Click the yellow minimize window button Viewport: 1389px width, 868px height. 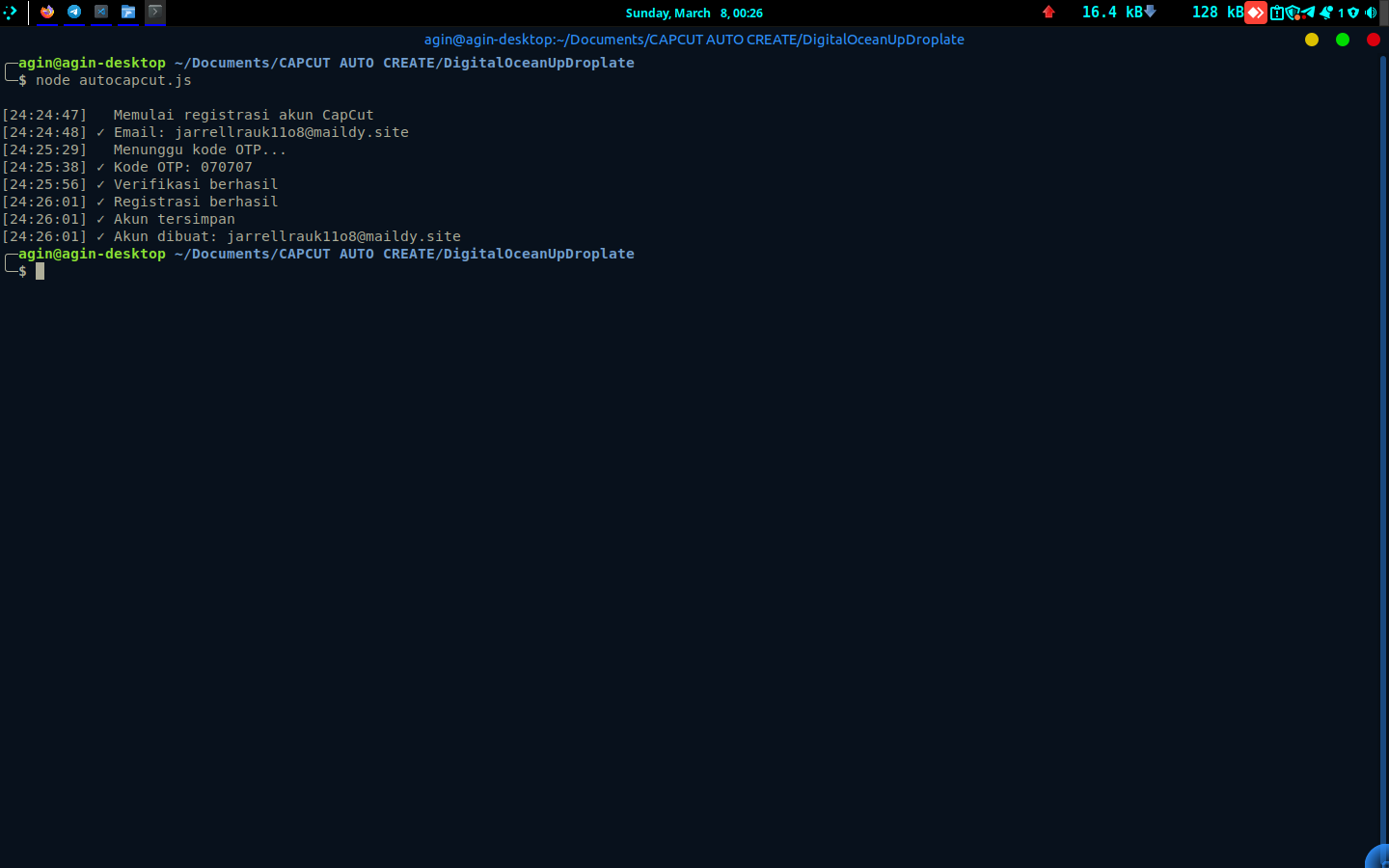pyautogui.click(x=1312, y=40)
